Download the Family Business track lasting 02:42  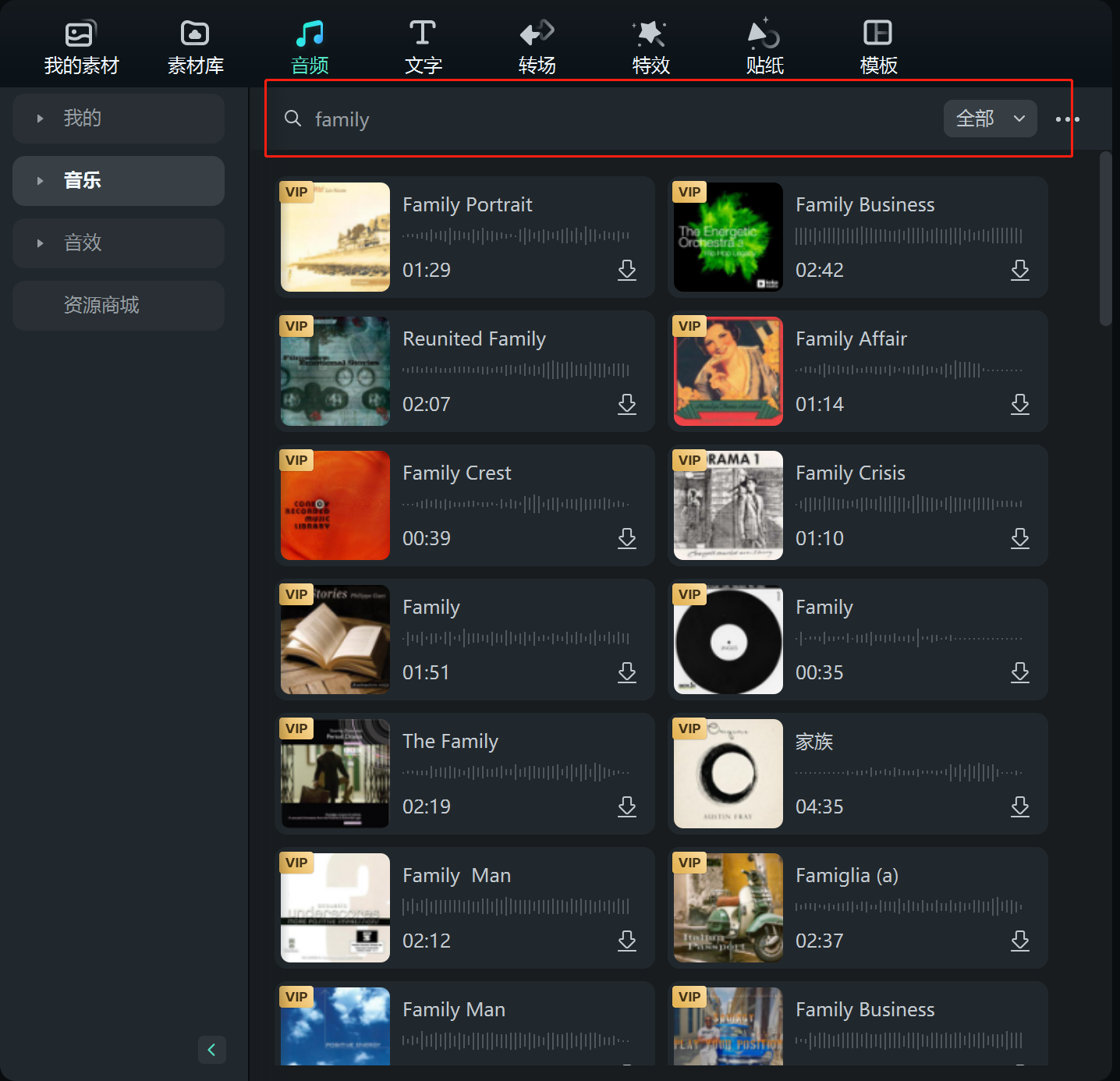[1020, 270]
